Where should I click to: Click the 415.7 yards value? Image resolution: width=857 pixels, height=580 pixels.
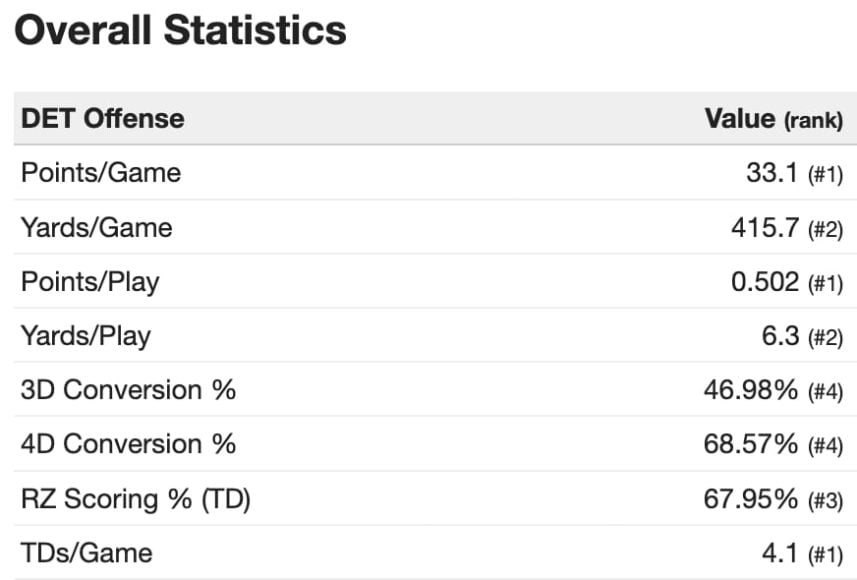tap(765, 228)
